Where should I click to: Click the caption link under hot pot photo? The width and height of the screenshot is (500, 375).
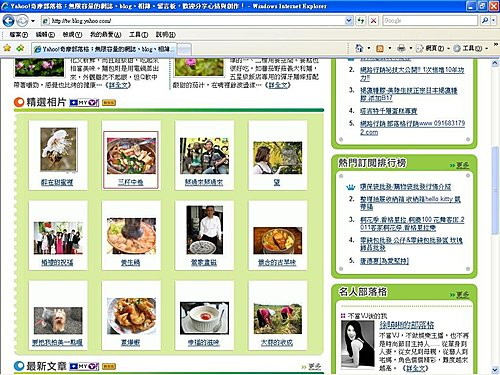[130, 263]
